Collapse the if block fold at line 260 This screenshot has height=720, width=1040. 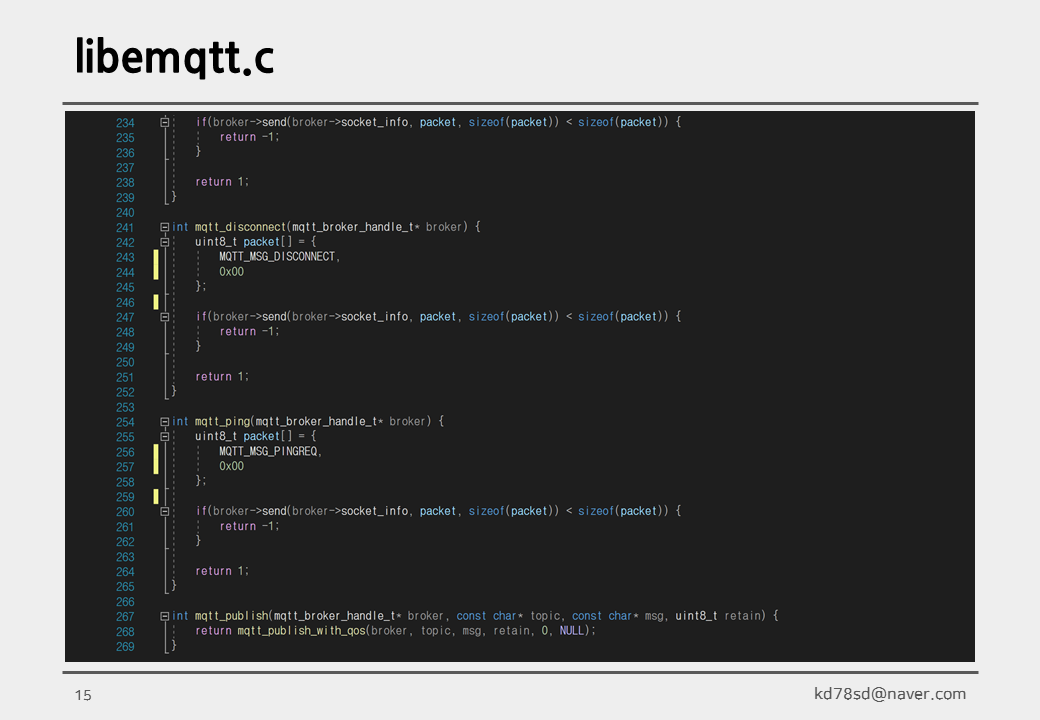(x=164, y=511)
